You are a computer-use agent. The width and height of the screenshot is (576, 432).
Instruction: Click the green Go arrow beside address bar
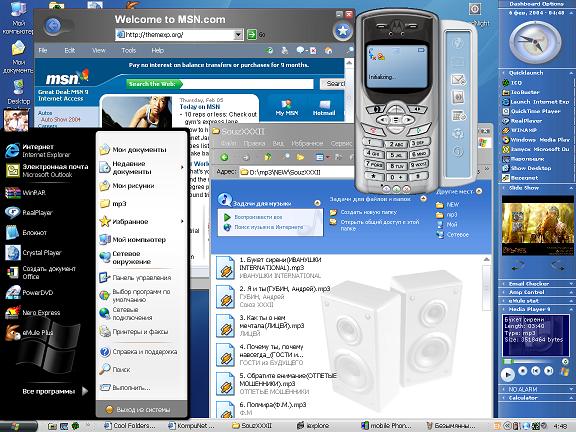(252, 35)
